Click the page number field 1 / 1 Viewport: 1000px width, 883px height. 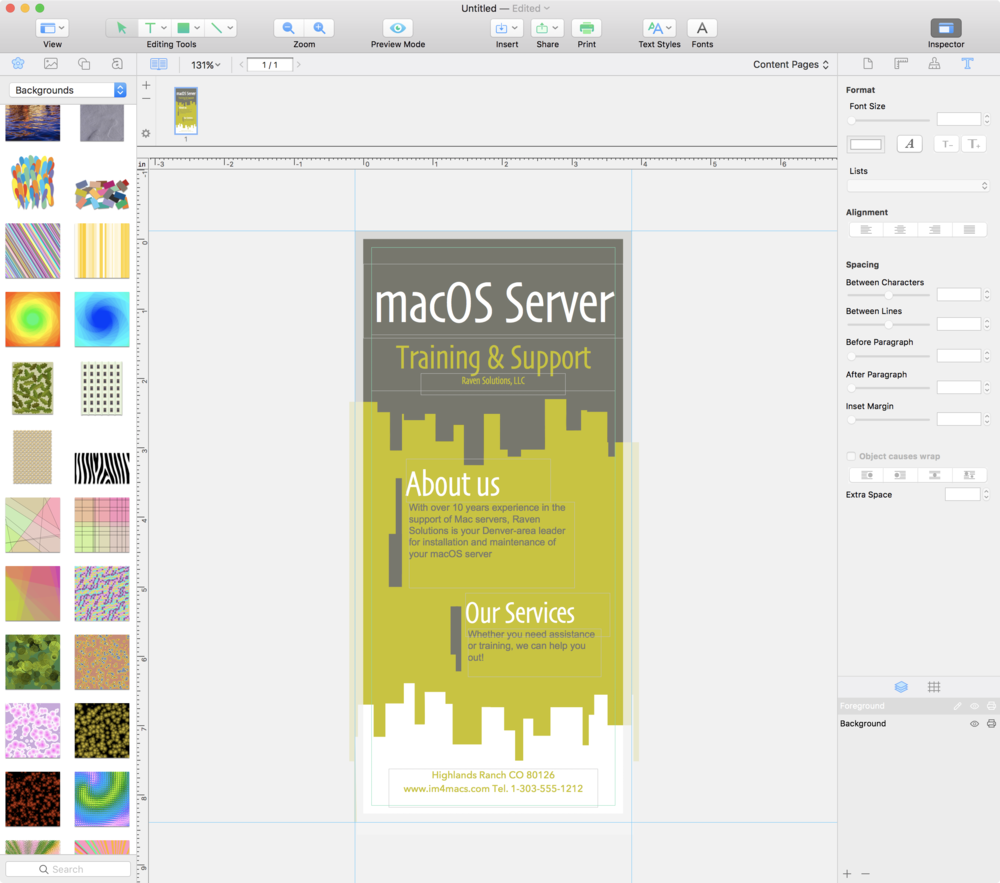point(270,64)
